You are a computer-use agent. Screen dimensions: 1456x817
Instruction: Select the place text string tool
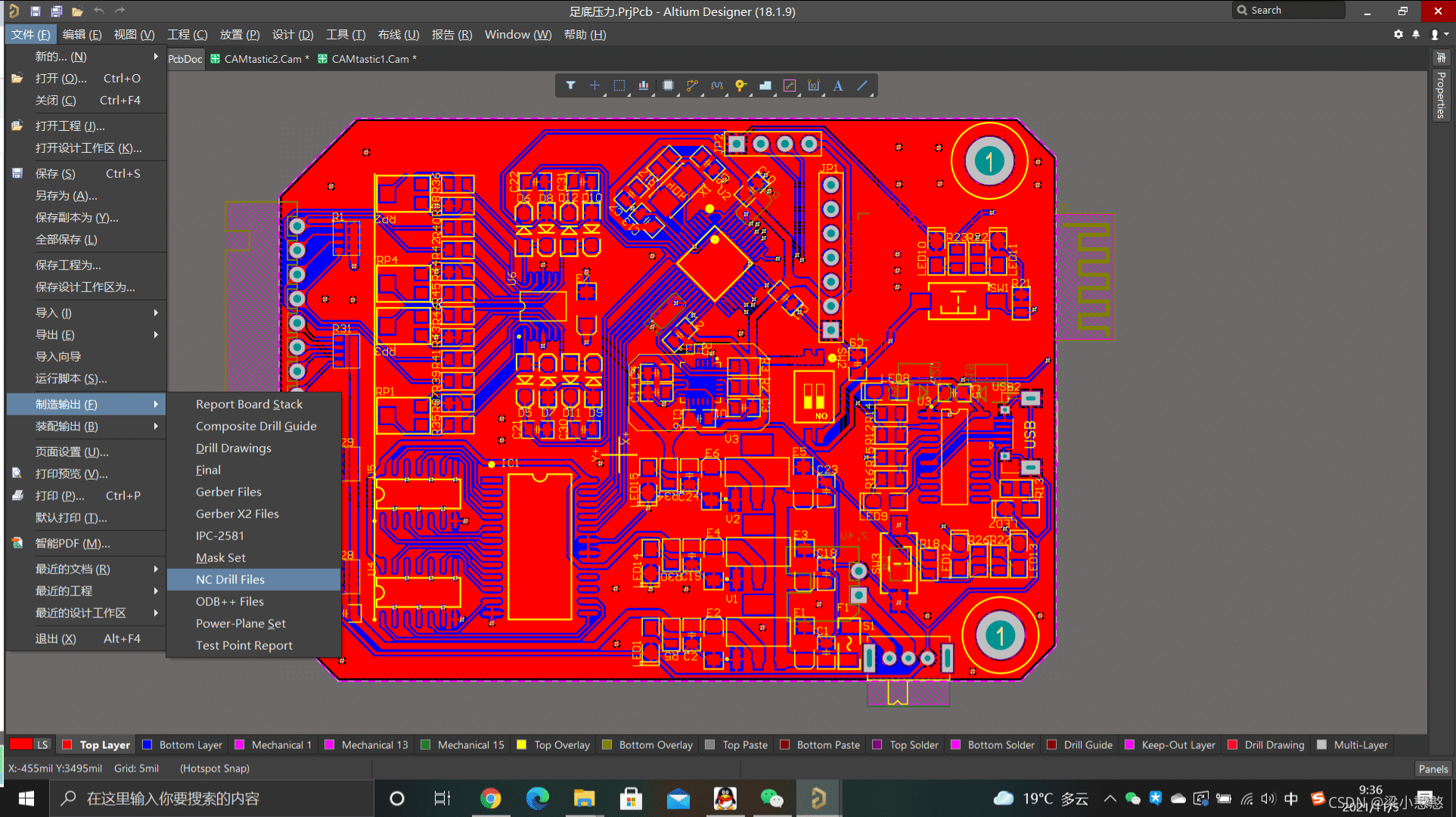[837, 85]
